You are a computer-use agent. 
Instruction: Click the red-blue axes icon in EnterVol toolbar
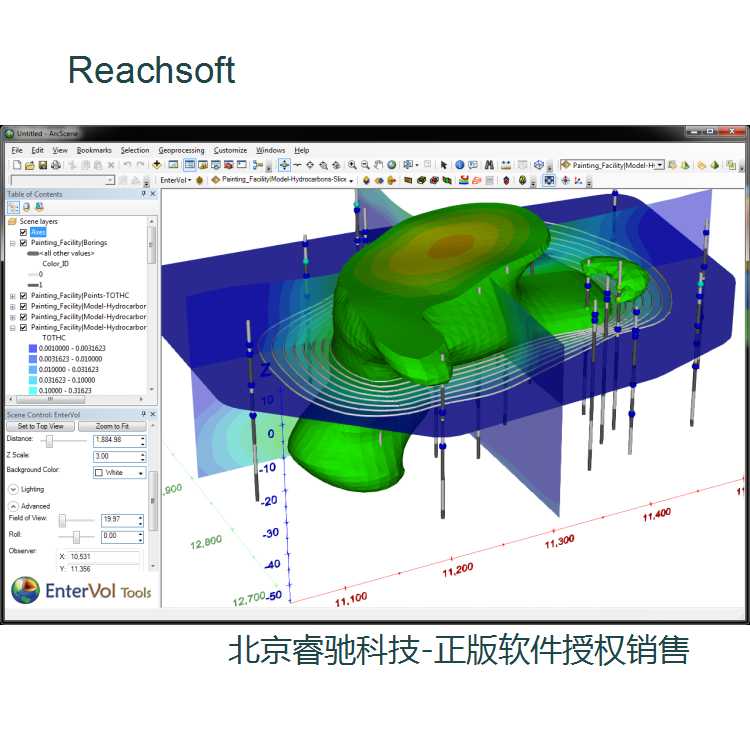point(578,180)
